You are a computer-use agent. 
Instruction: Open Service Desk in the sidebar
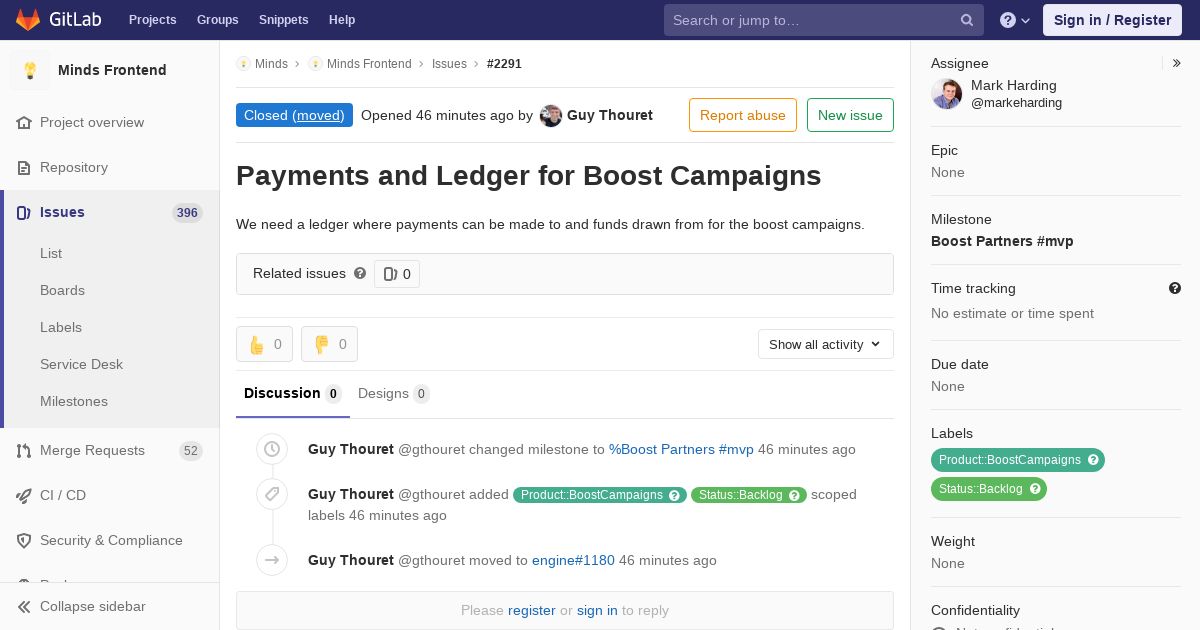click(x=81, y=364)
